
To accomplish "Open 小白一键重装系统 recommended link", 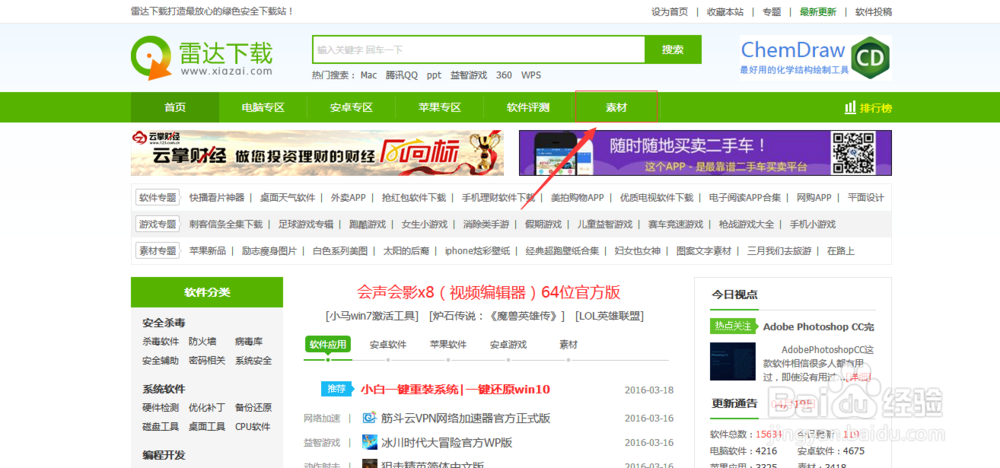I will point(455,390).
